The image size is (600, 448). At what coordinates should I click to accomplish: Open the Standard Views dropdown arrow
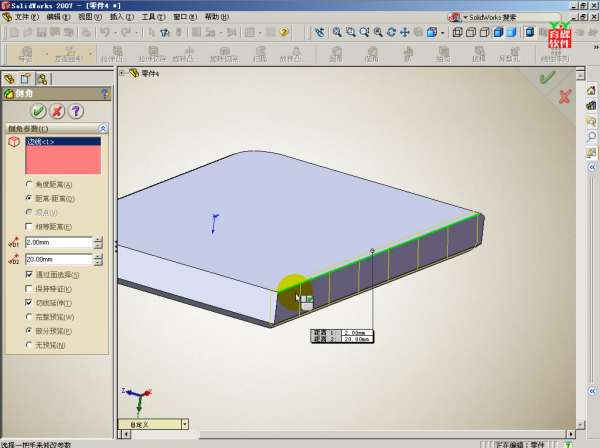443,33
